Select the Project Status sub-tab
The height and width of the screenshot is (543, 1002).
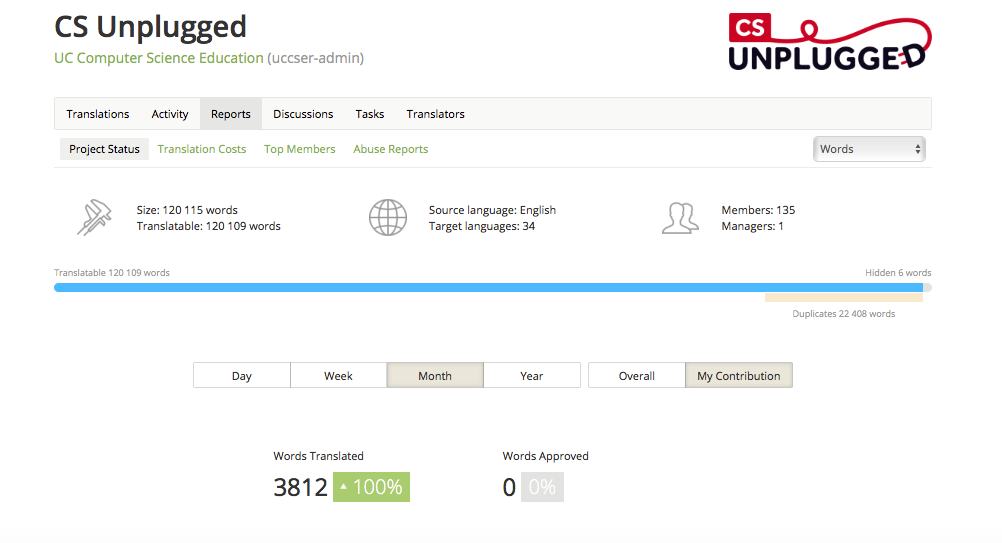click(104, 149)
